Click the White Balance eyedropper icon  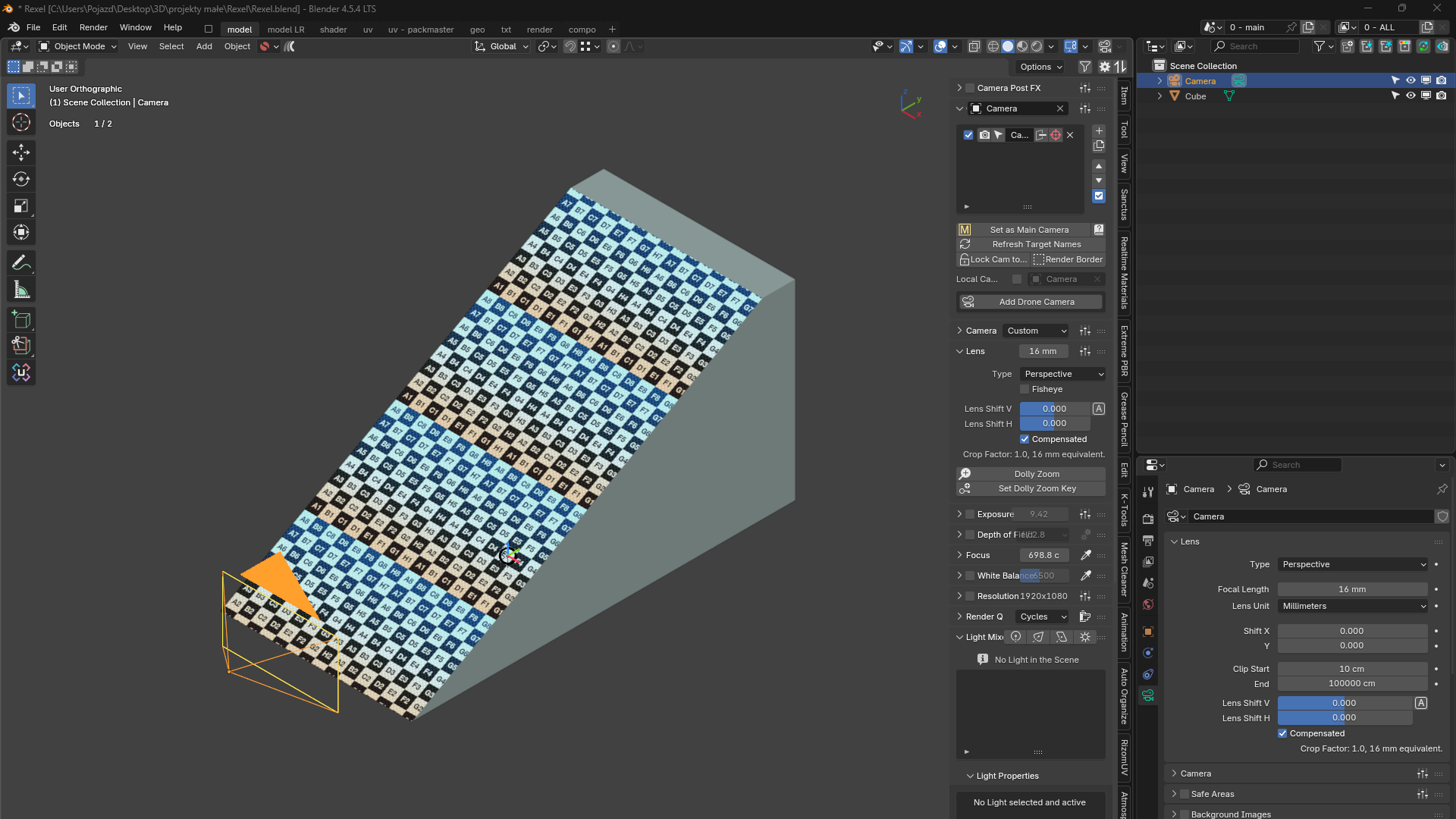(1085, 576)
